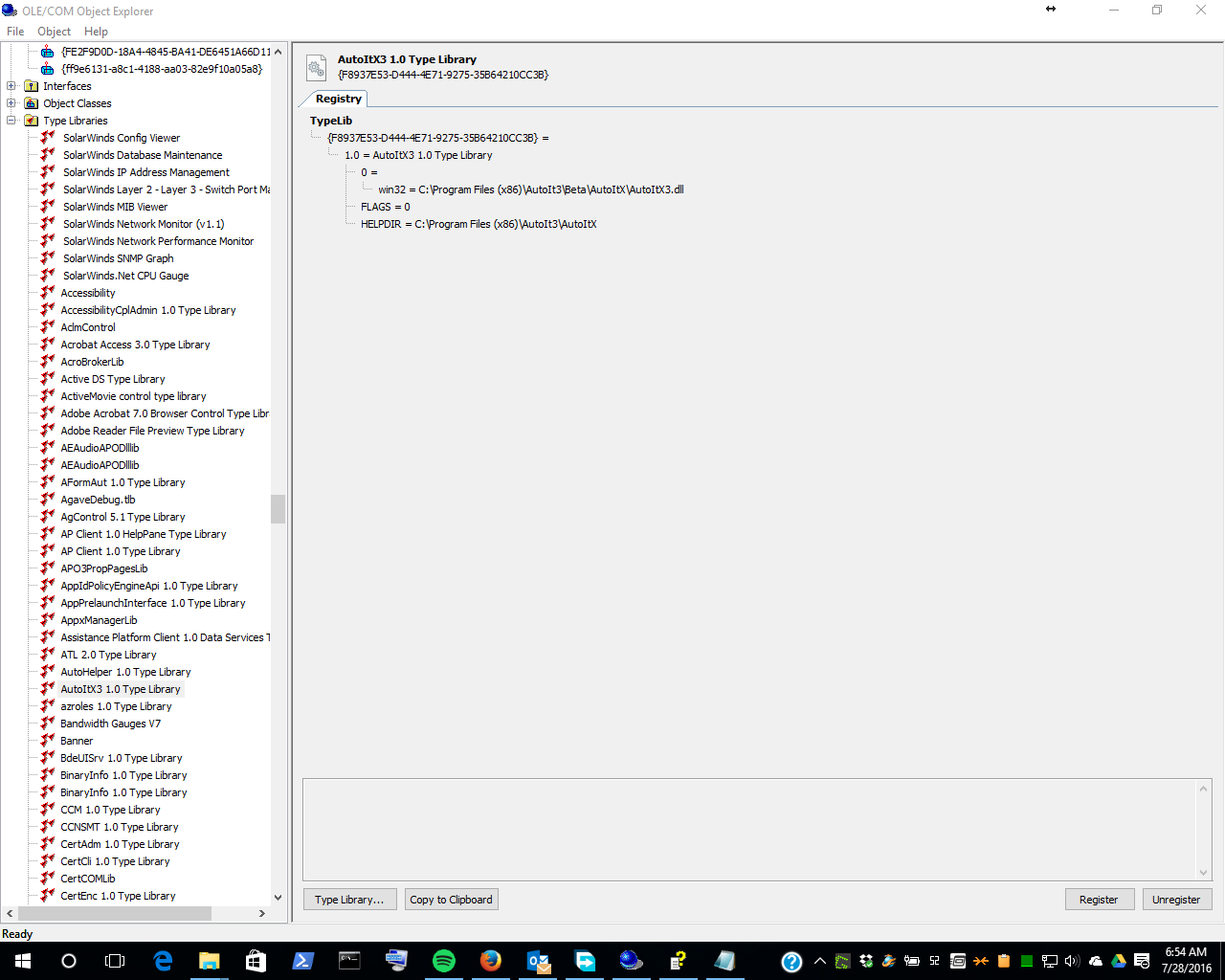The height and width of the screenshot is (980, 1225).
Task: Show hidden system tray icons
Action: (820, 961)
